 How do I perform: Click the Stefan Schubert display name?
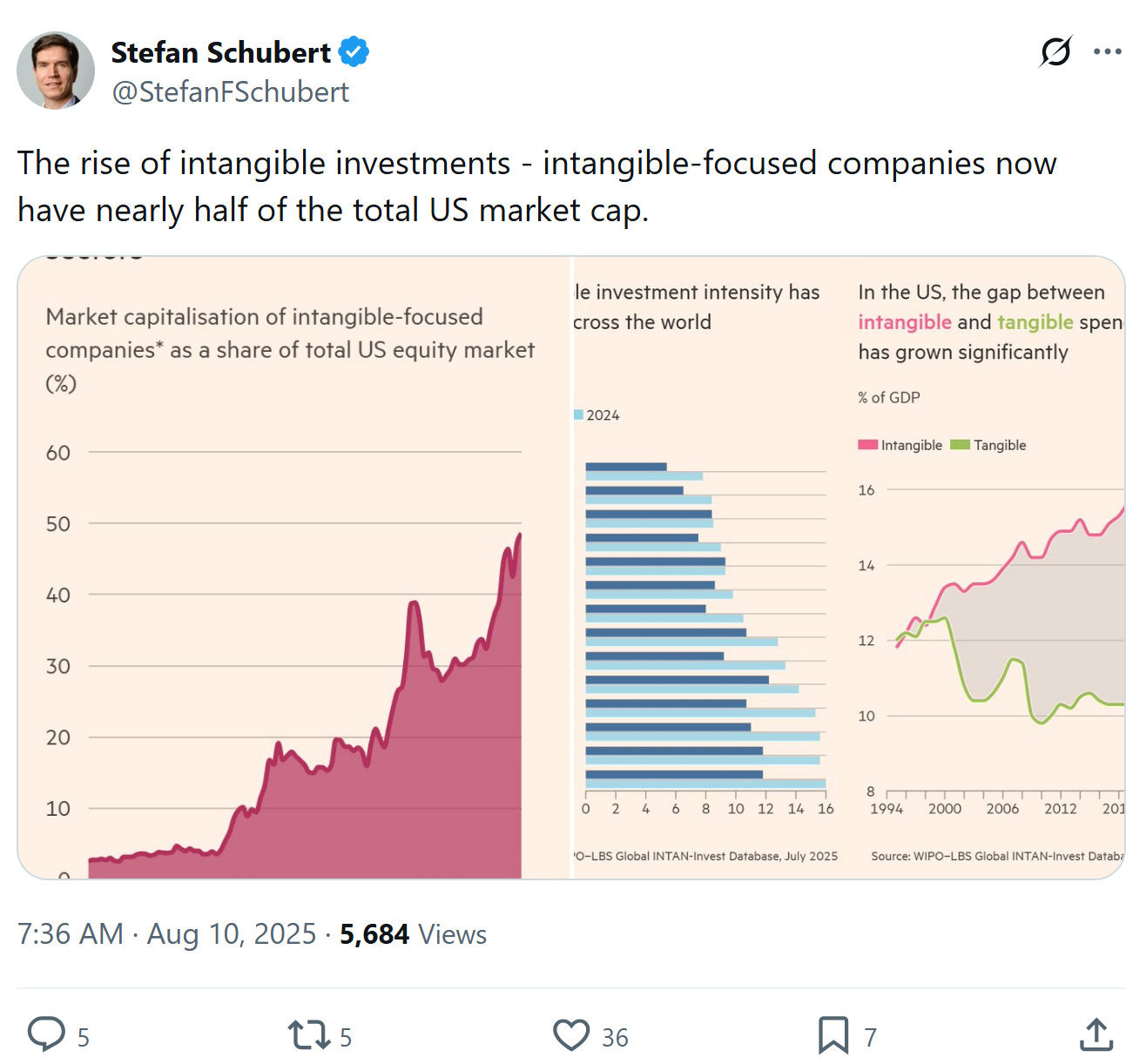coord(220,52)
